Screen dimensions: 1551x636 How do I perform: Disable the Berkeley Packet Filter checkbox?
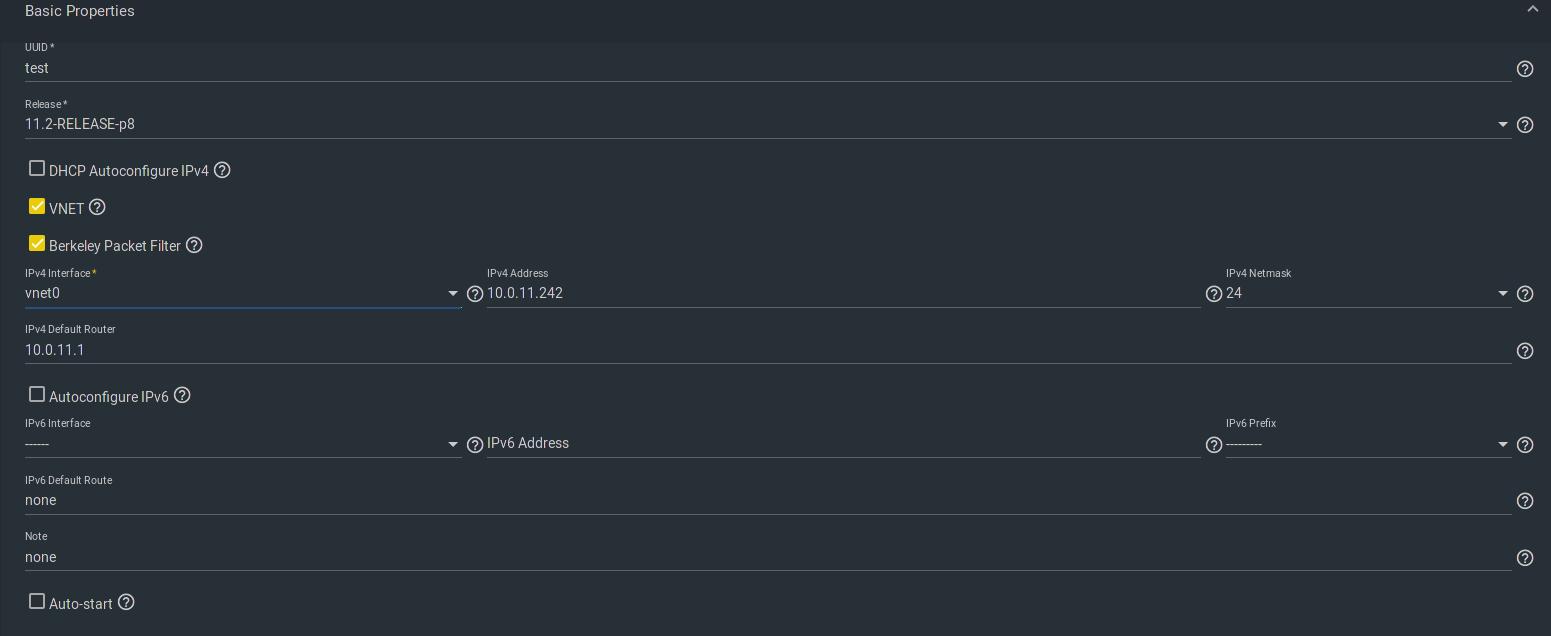[x=37, y=244]
